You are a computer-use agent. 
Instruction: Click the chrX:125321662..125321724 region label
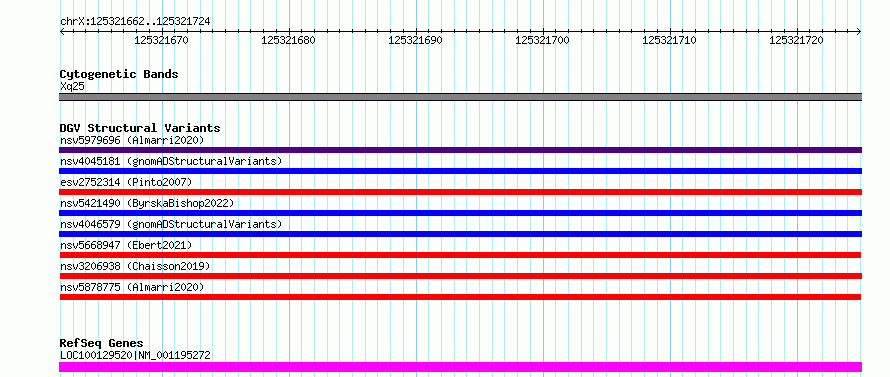click(135, 21)
